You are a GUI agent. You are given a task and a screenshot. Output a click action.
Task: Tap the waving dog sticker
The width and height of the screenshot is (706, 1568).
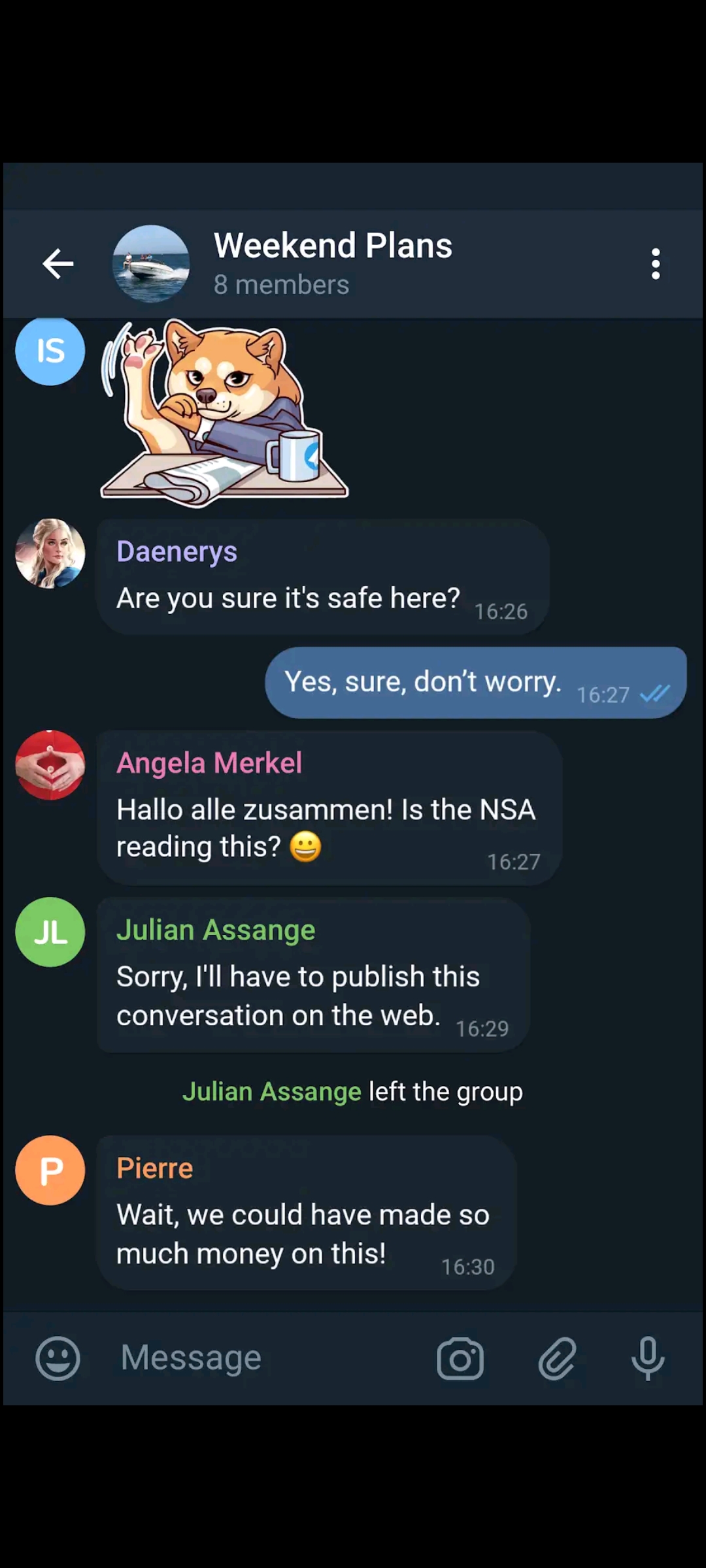coord(224,414)
